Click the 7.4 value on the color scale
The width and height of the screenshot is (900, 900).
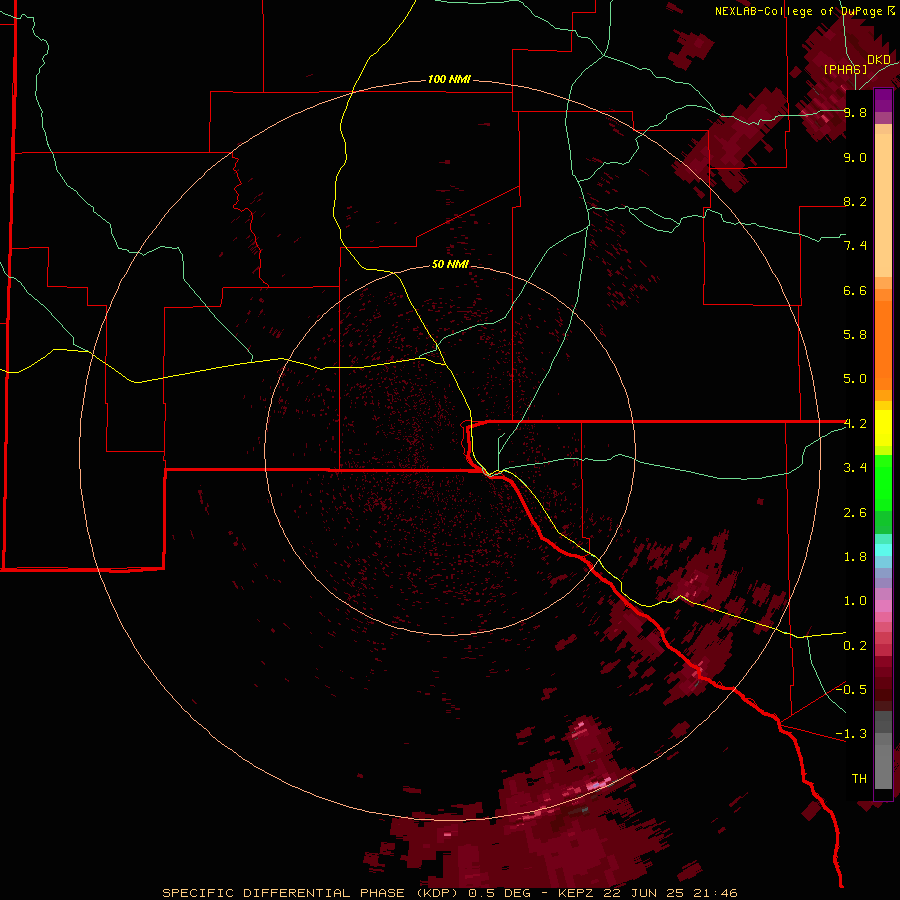coord(855,246)
